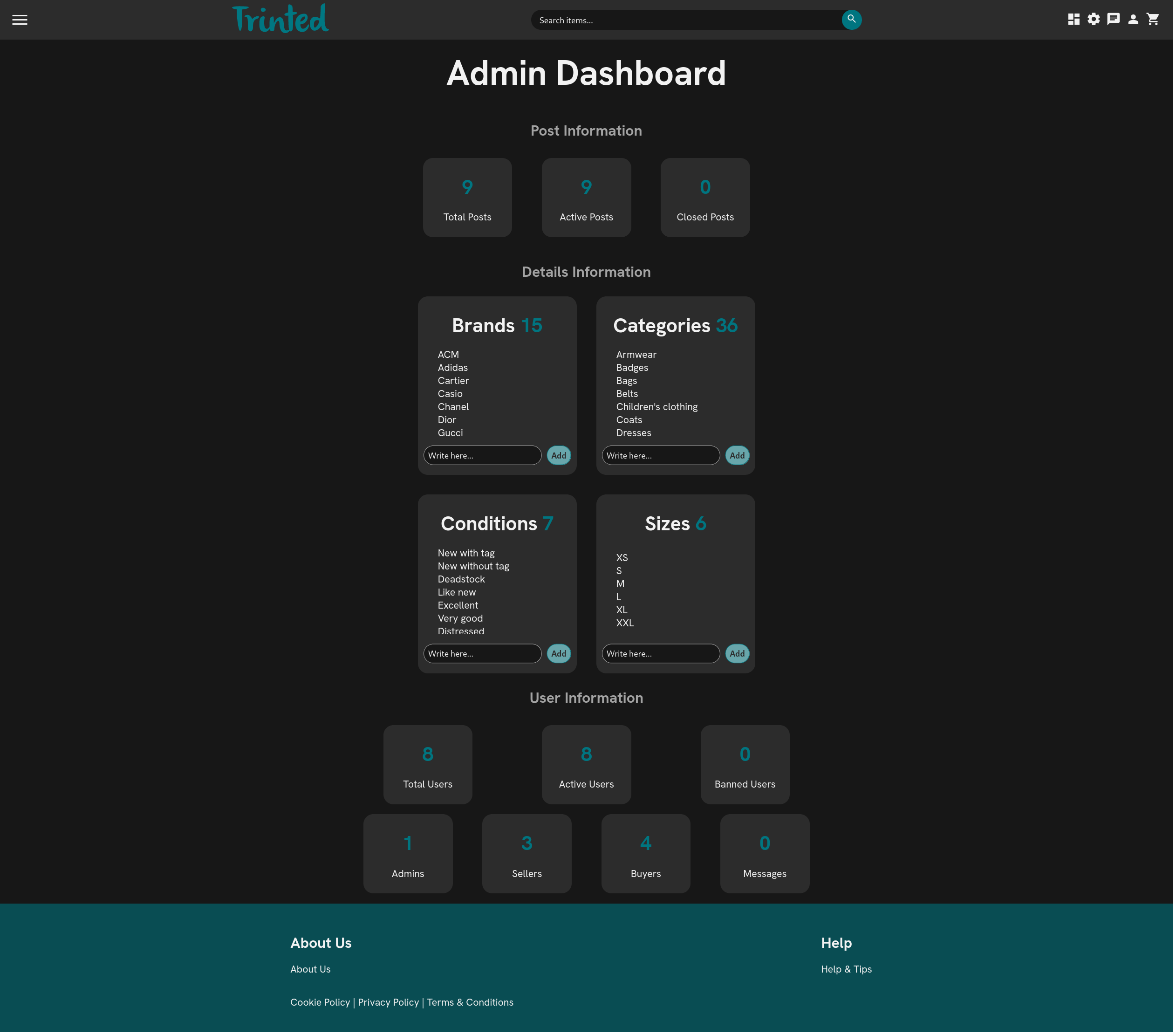
Task: Open the hamburger menu
Action: (20, 20)
